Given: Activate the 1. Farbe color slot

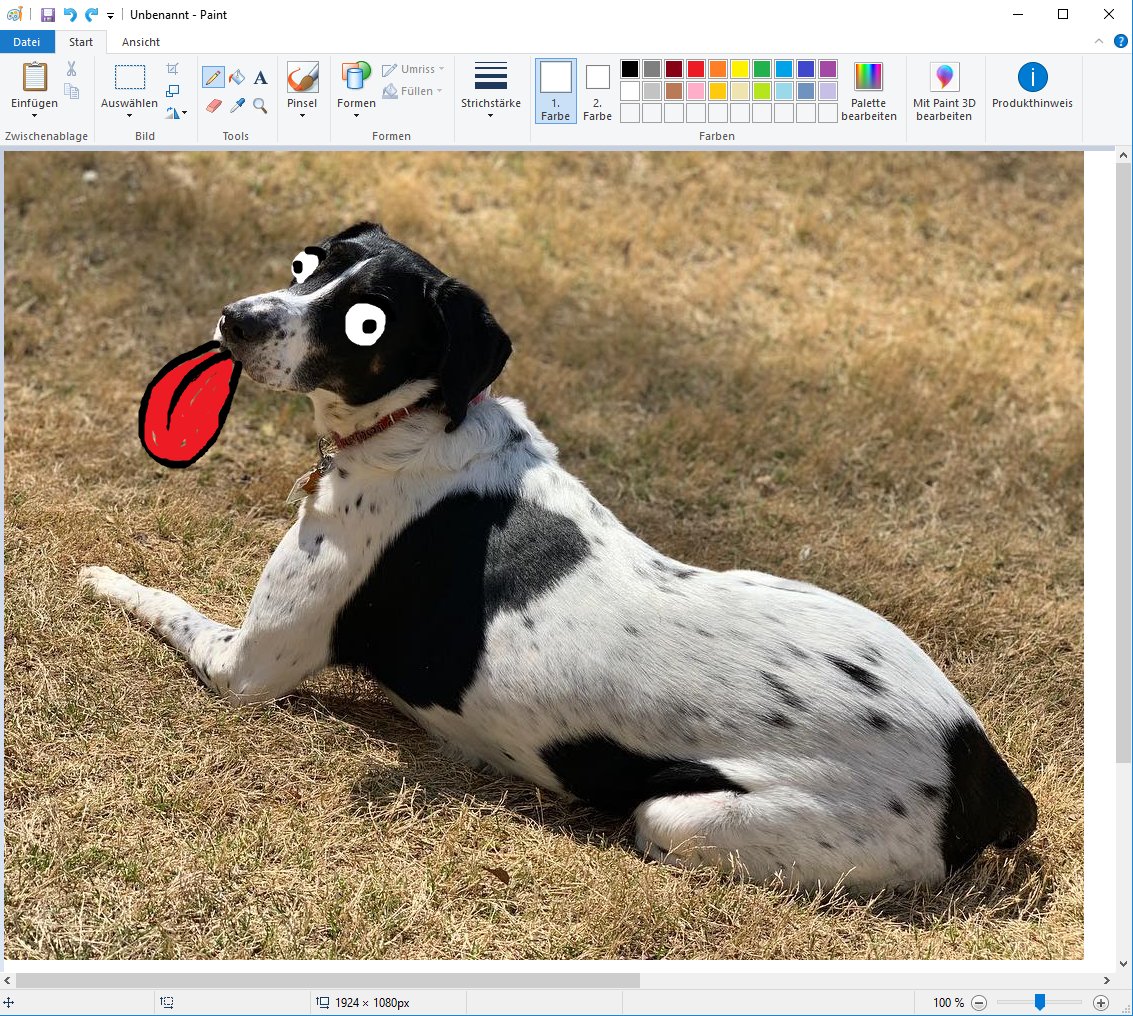Looking at the screenshot, I should click(556, 91).
